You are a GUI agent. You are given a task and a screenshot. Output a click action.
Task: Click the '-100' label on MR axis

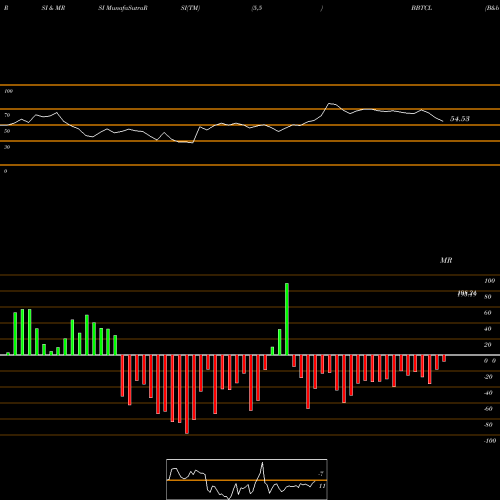click(490, 441)
